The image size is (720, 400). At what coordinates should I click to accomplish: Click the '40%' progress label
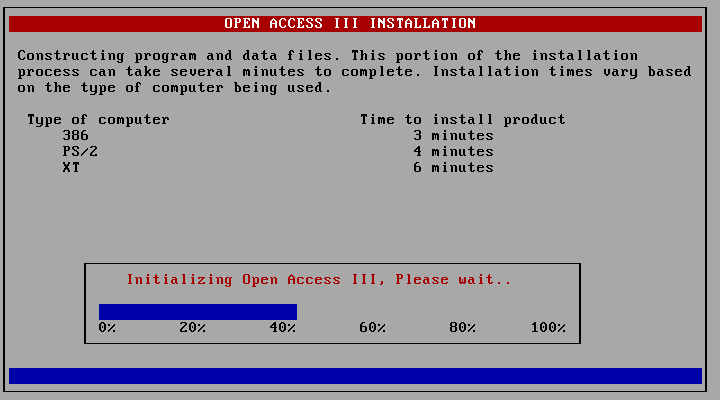[282, 327]
